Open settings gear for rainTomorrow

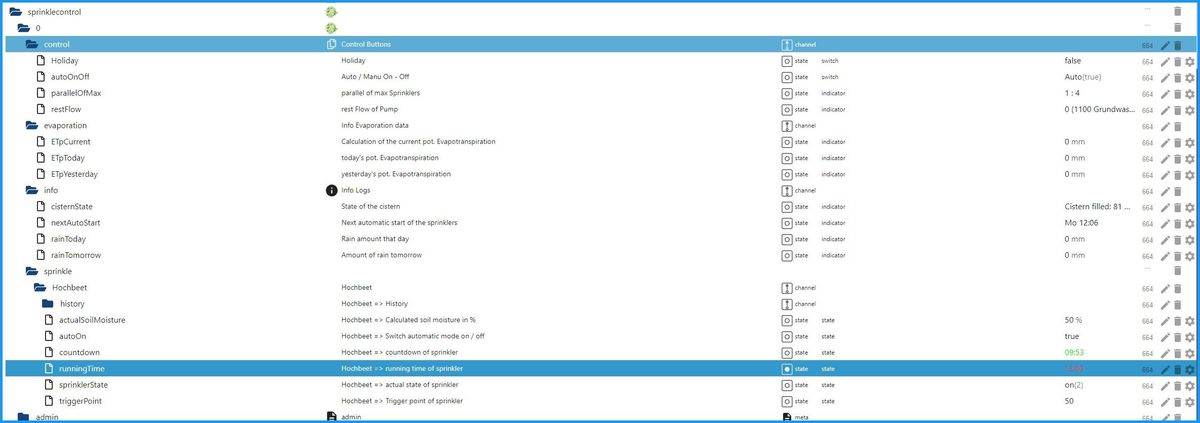[x=1189, y=256]
